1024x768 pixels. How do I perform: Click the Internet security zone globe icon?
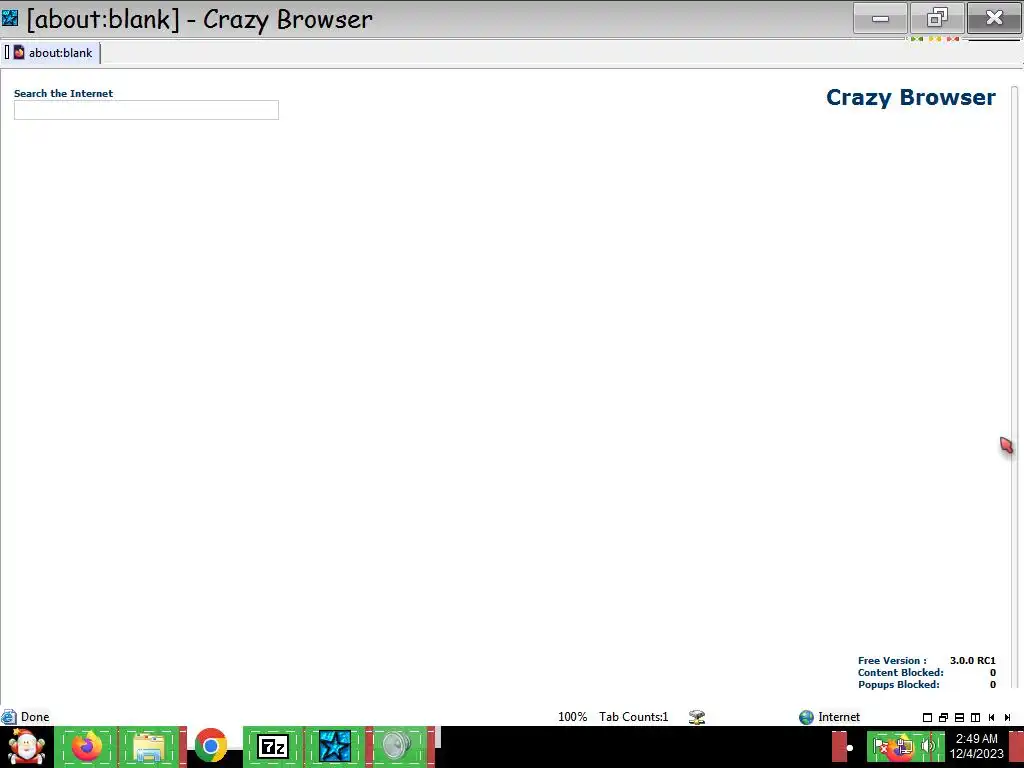tap(807, 717)
